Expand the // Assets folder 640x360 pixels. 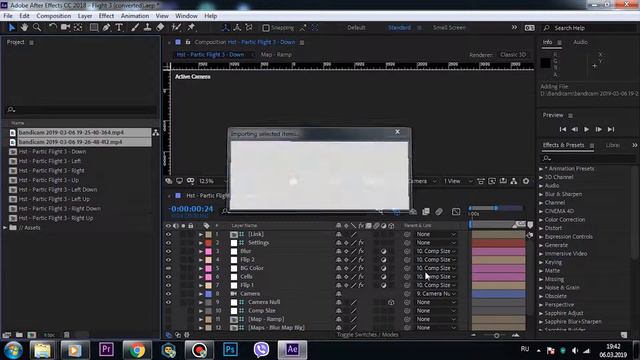[5, 228]
